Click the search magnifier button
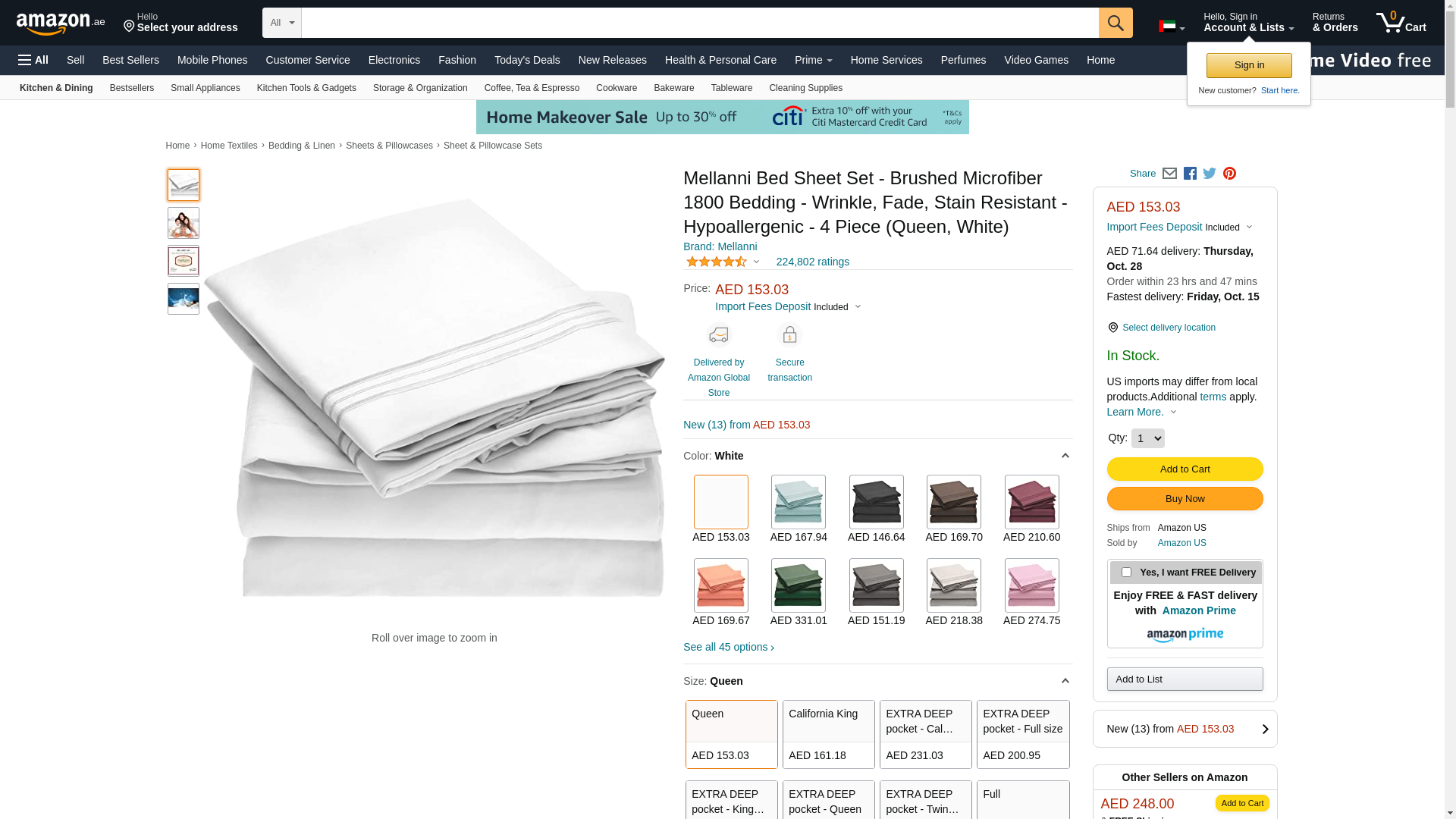 (1115, 23)
